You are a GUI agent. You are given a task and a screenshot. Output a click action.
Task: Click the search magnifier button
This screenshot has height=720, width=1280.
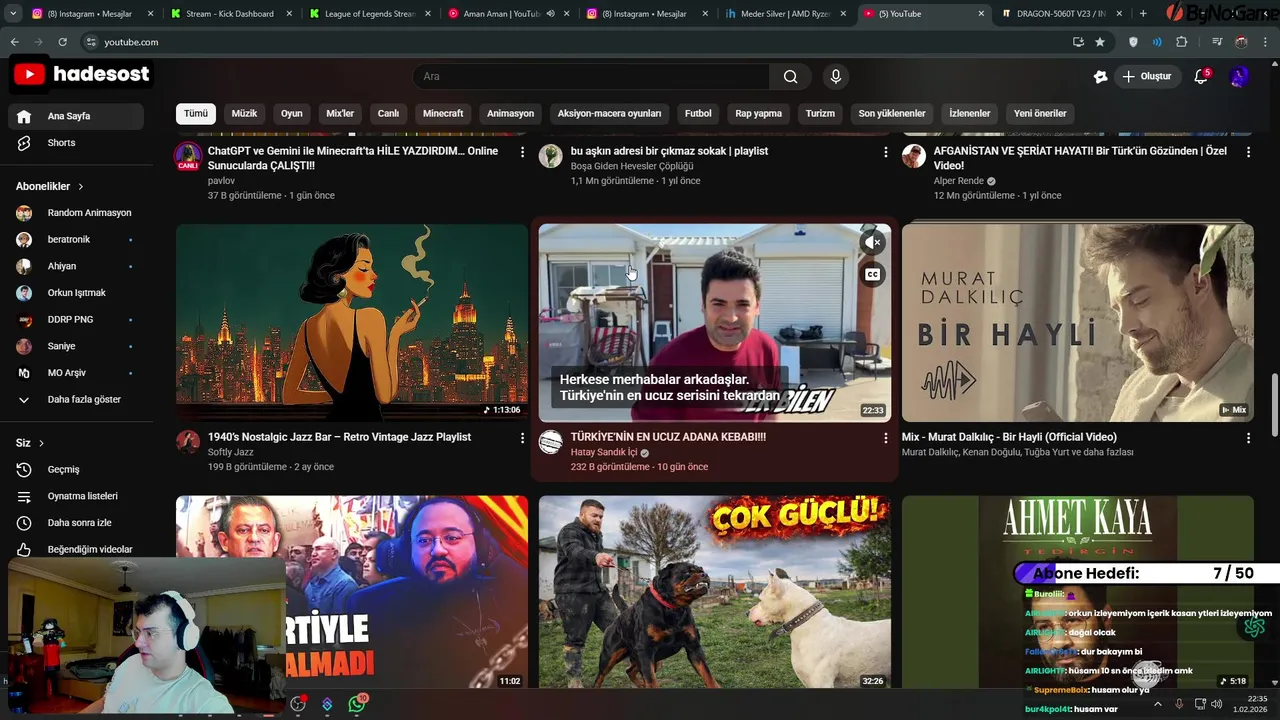pyautogui.click(x=790, y=77)
